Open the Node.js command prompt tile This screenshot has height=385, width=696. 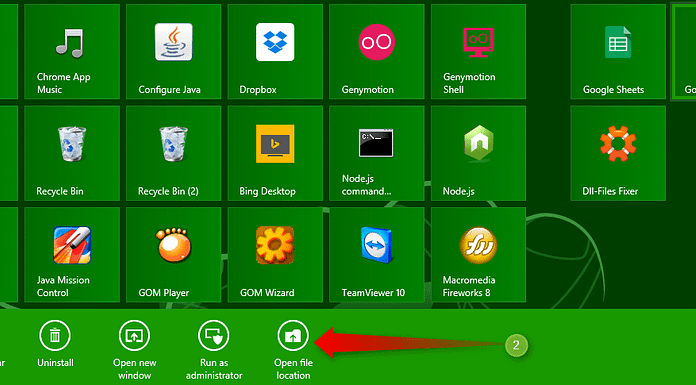click(377, 153)
